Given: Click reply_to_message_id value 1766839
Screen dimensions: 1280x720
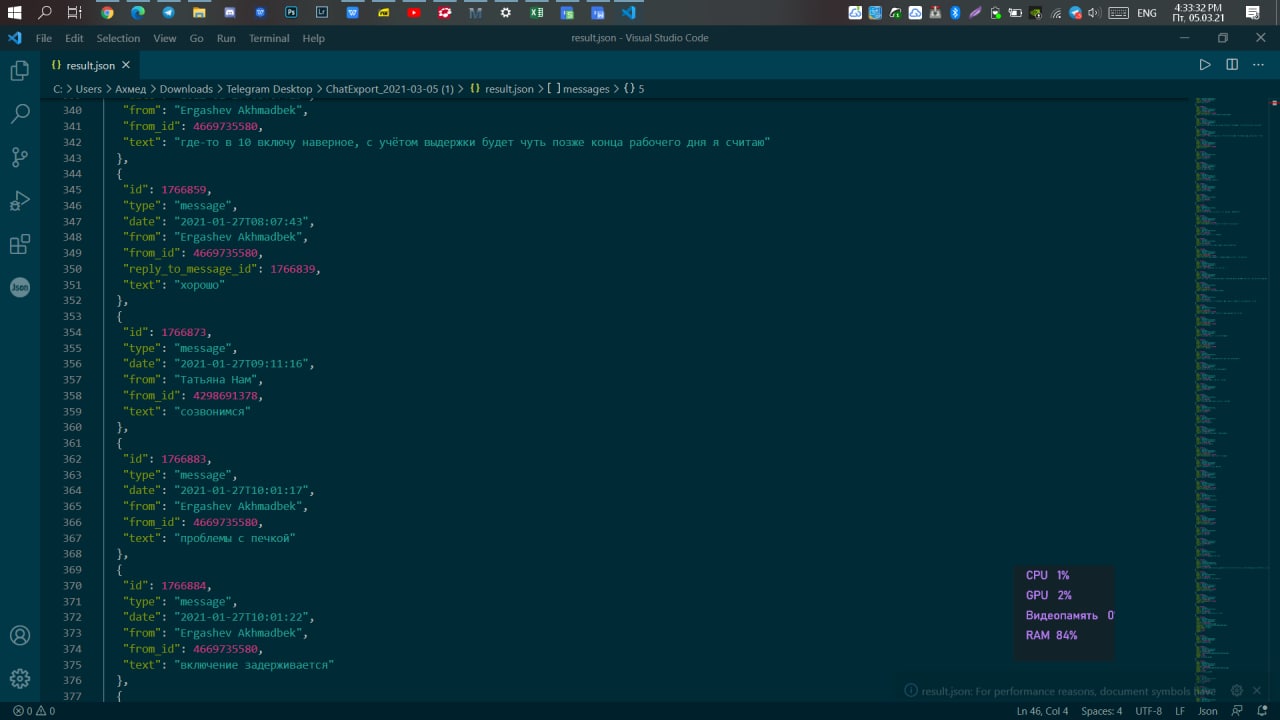Looking at the screenshot, I should point(295,269).
